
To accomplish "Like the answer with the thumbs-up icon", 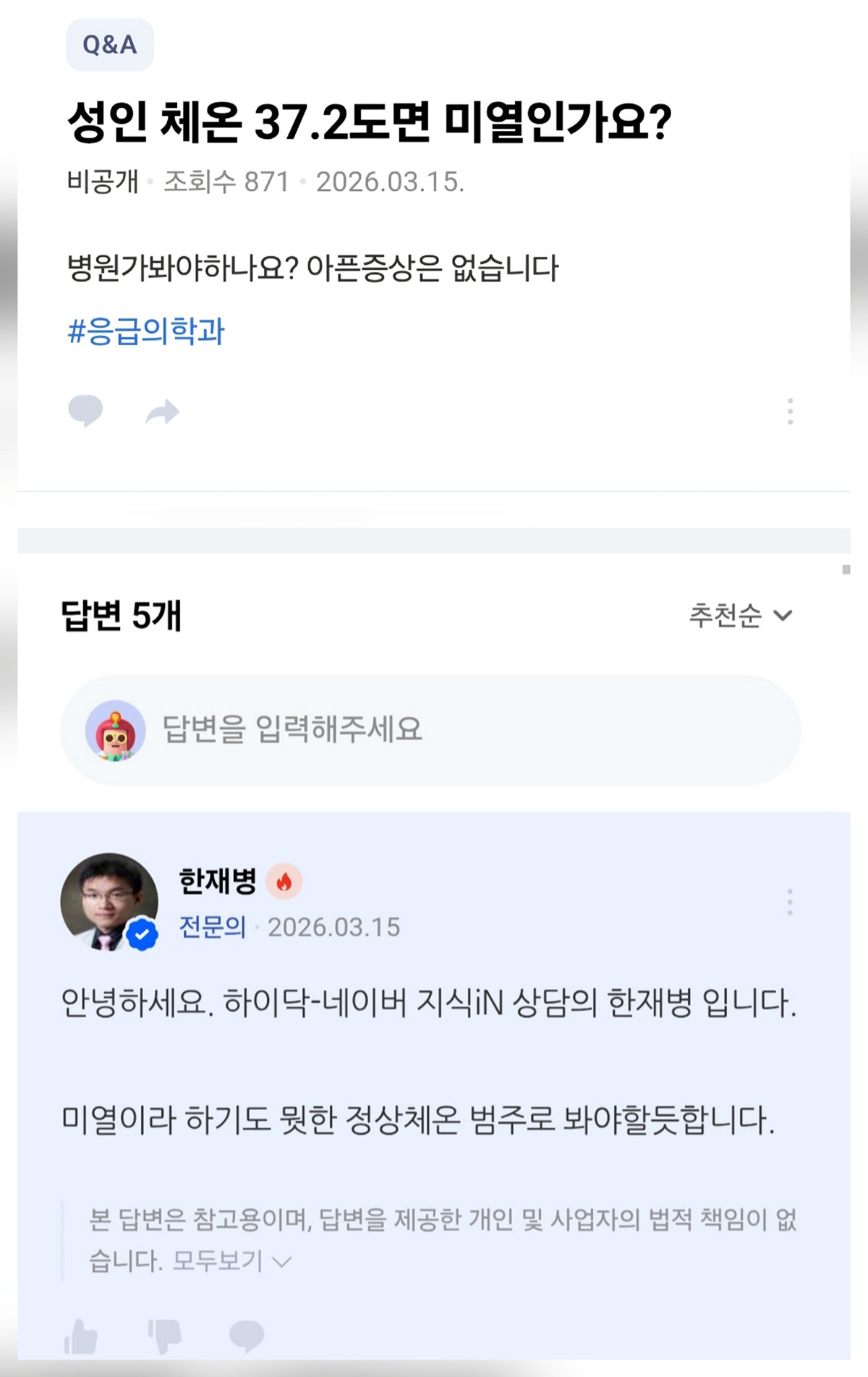I will tap(81, 1336).
